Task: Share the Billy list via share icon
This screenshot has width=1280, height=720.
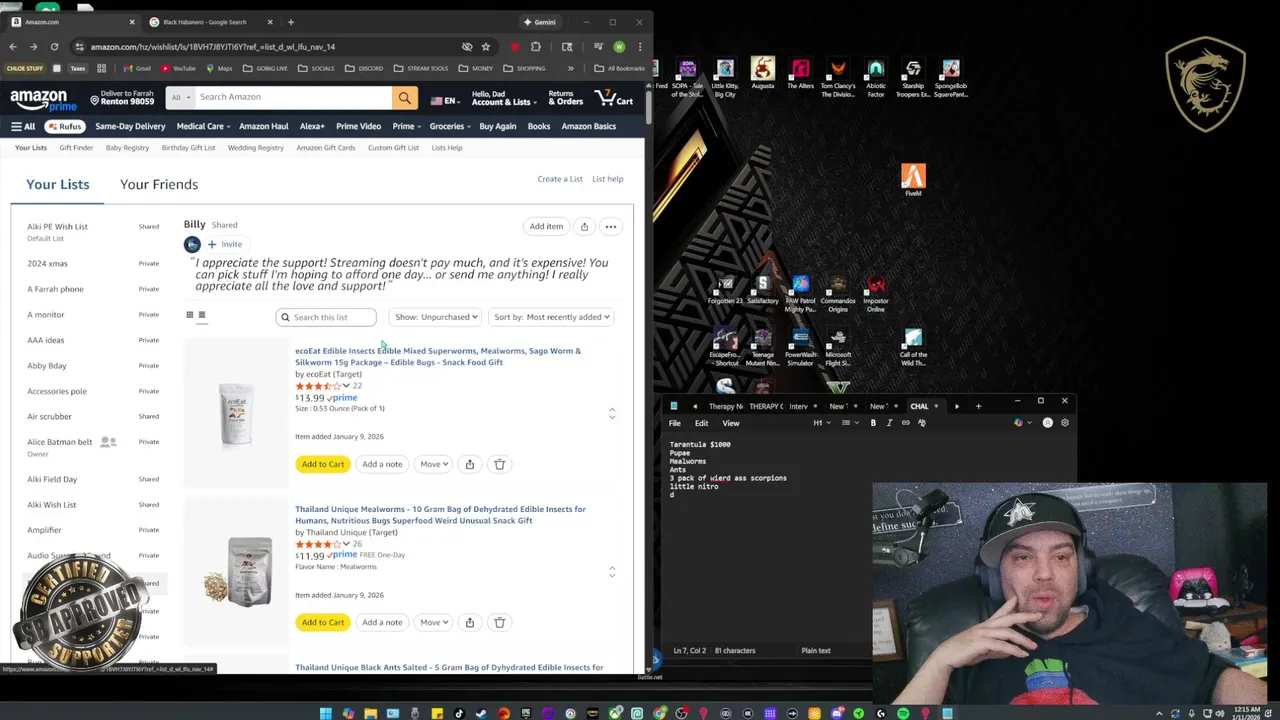Action: tap(584, 226)
